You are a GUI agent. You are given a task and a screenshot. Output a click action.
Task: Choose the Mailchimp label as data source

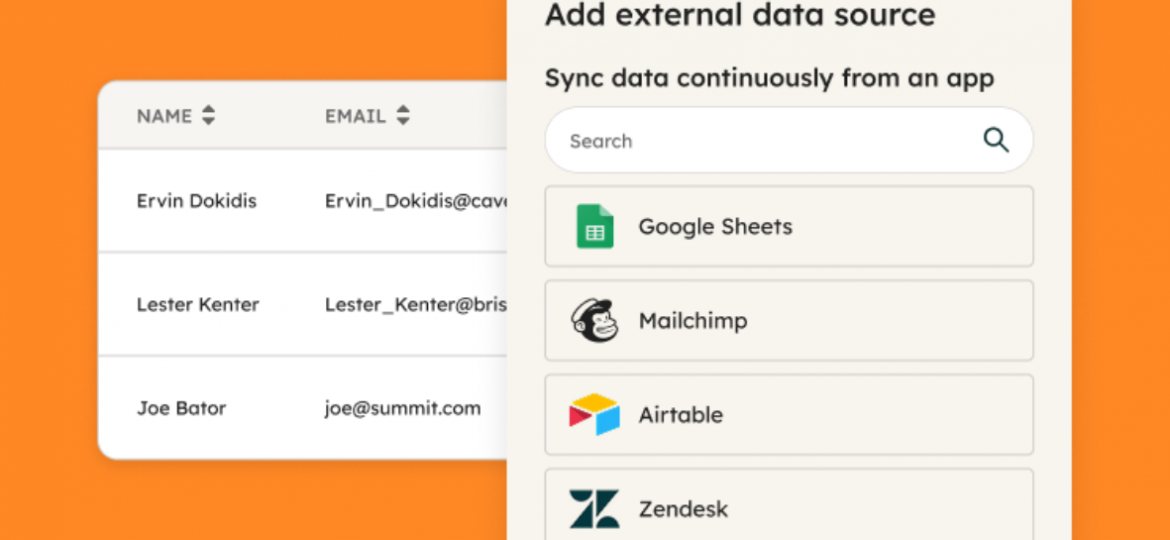(x=692, y=321)
